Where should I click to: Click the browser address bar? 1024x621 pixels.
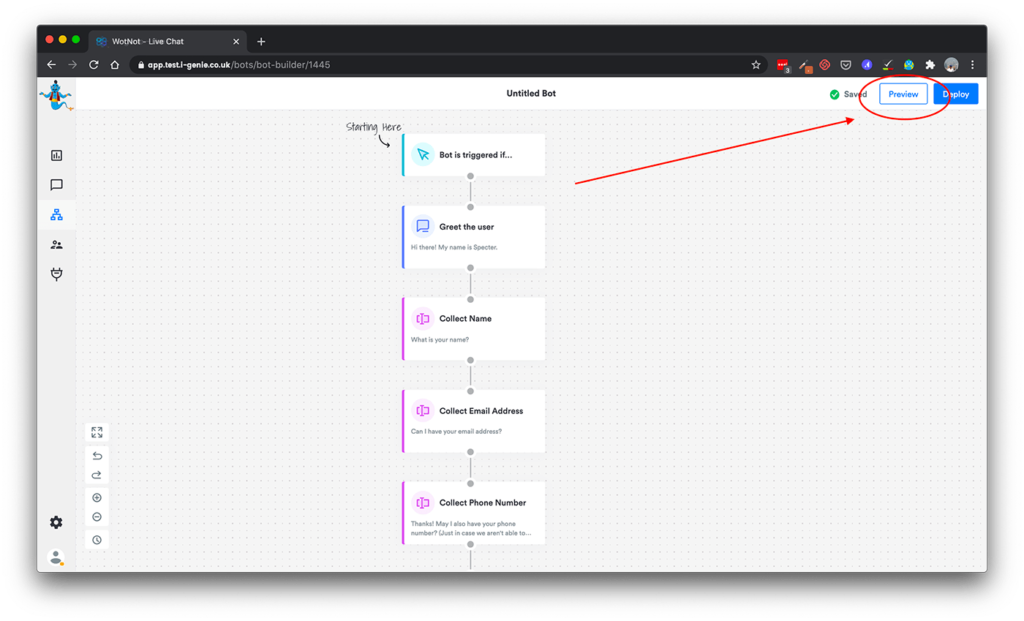(x=440, y=65)
